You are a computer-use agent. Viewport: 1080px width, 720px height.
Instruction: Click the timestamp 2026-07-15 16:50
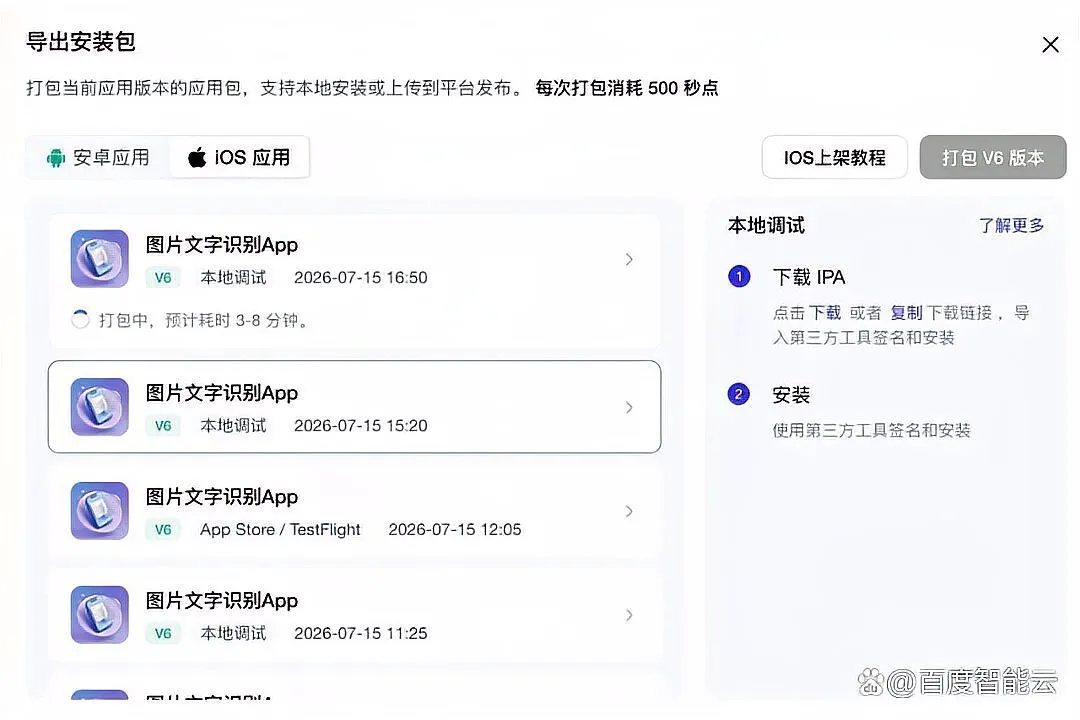coord(360,278)
